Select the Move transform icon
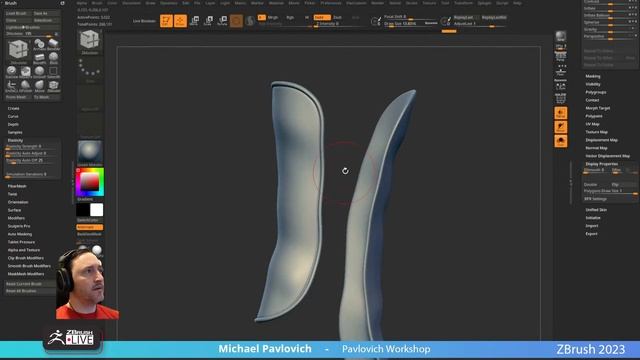The width and height of the screenshot is (640, 360). pos(194,20)
